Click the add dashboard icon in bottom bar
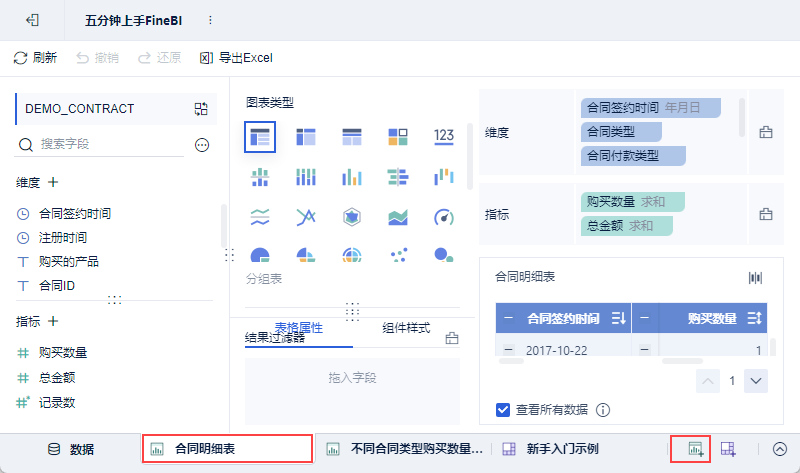Viewport: 800px width, 473px height. point(728,449)
